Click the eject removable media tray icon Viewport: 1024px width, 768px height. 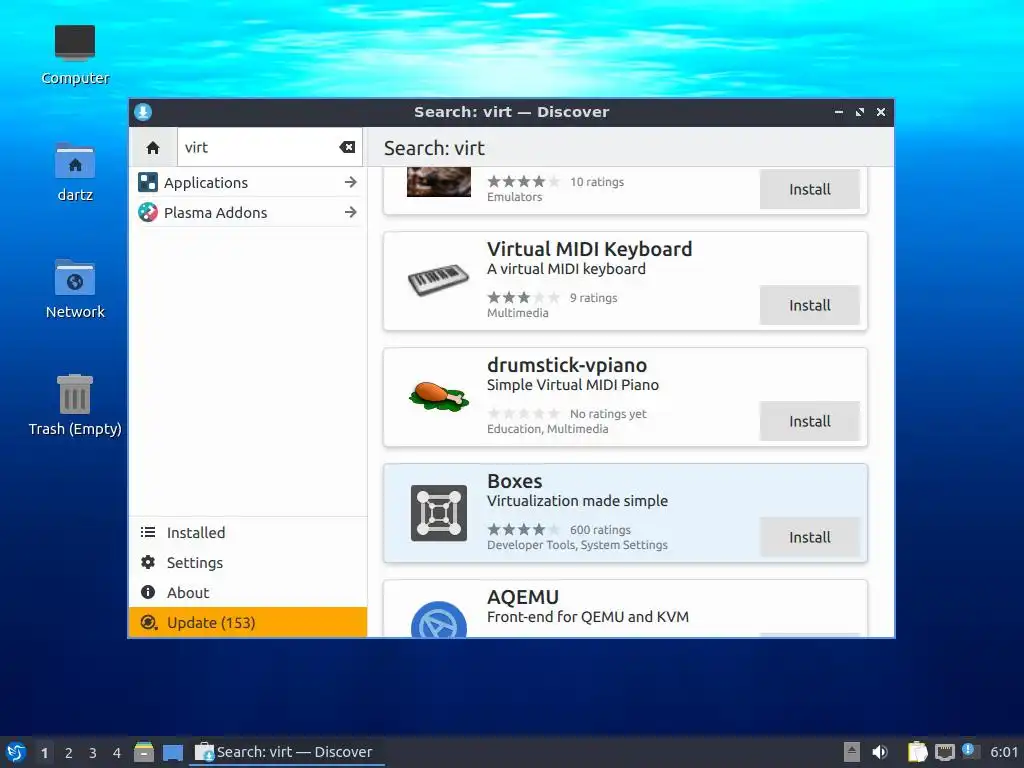coord(852,752)
